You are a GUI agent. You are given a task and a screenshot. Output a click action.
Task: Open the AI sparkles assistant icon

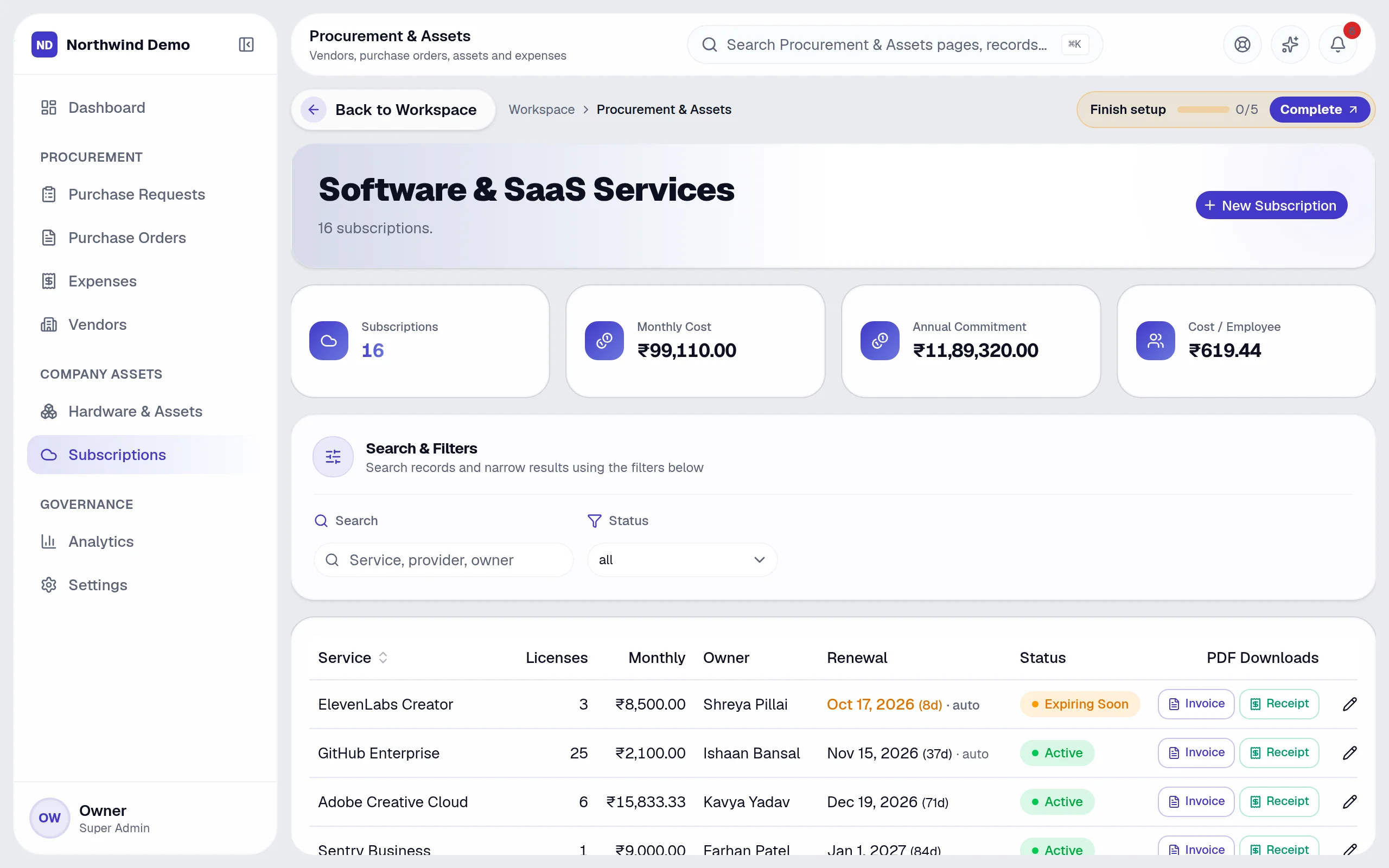click(x=1290, y=44)
